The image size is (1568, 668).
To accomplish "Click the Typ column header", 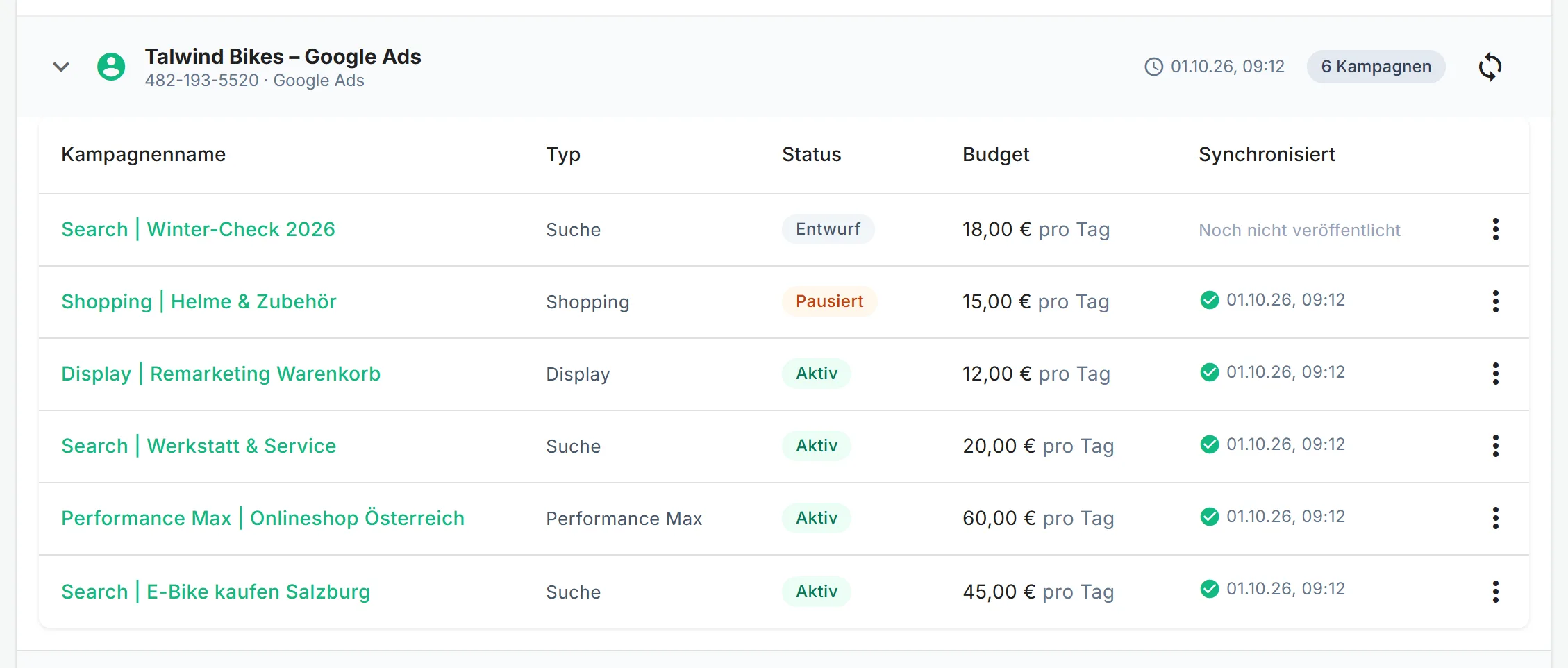I will pyautogui.click(x=563, y=154).
